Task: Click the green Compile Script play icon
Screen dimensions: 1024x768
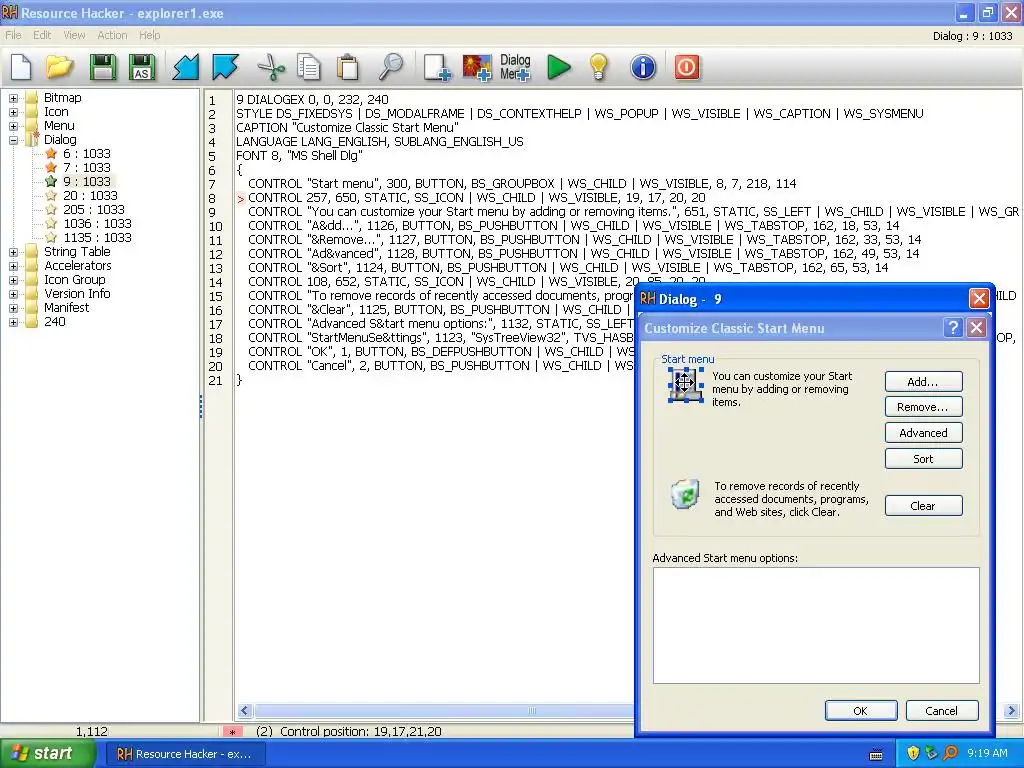Action: click(x=558, y=67)
